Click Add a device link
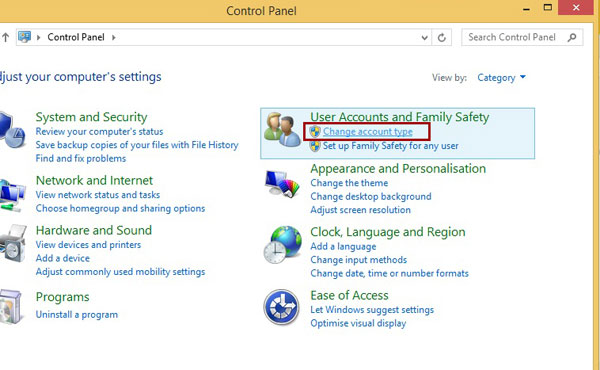This screenshot has width=600, height=370. 63,258
